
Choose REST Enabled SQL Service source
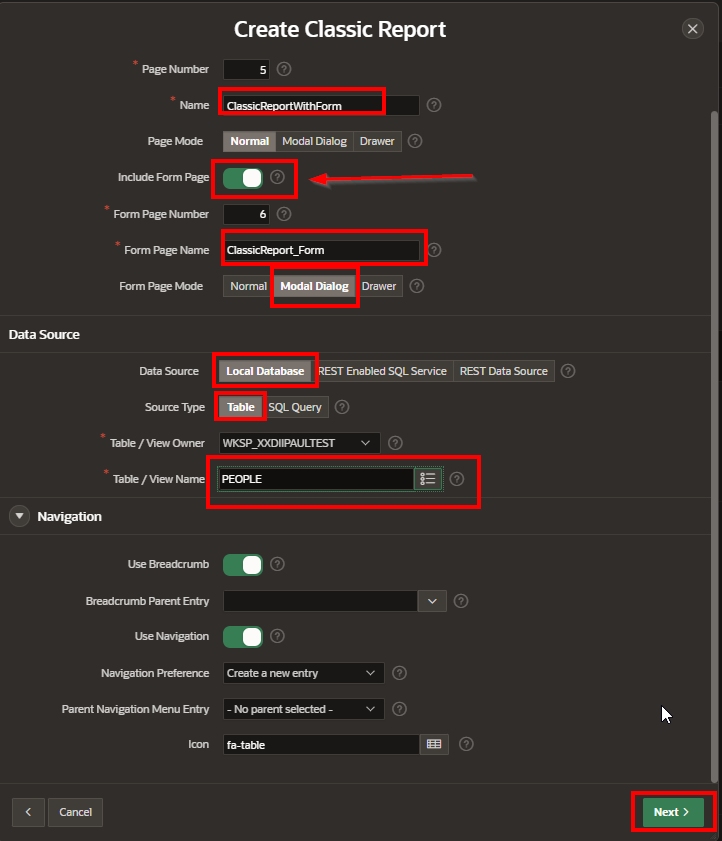coord(382,371)
